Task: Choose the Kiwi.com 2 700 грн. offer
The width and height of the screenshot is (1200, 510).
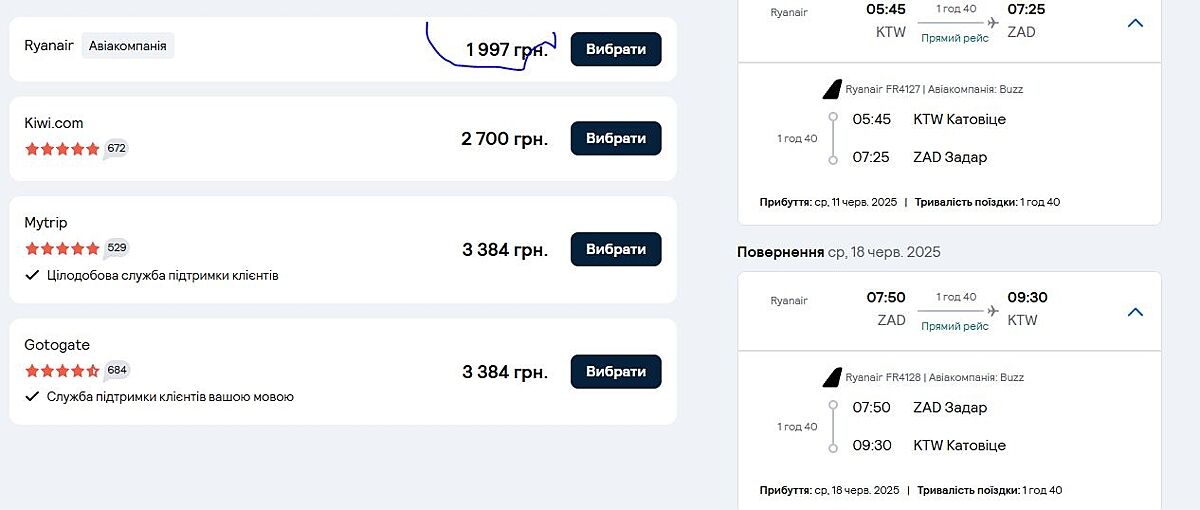Action: 615,138
